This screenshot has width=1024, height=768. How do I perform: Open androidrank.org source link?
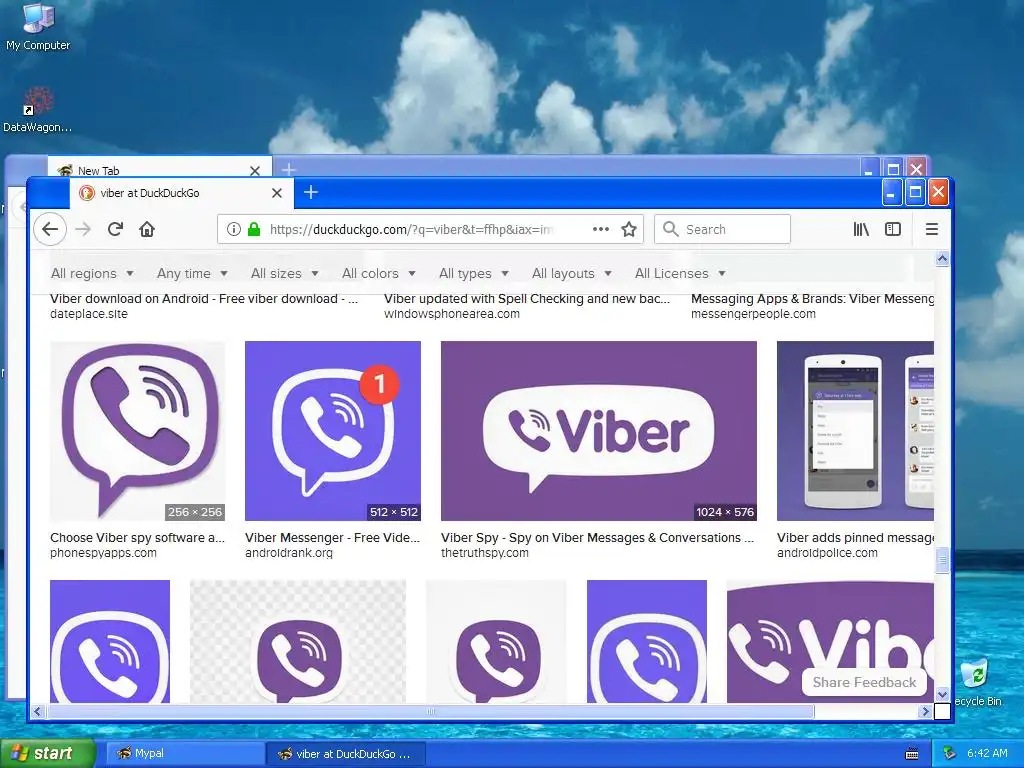[289, 553]
